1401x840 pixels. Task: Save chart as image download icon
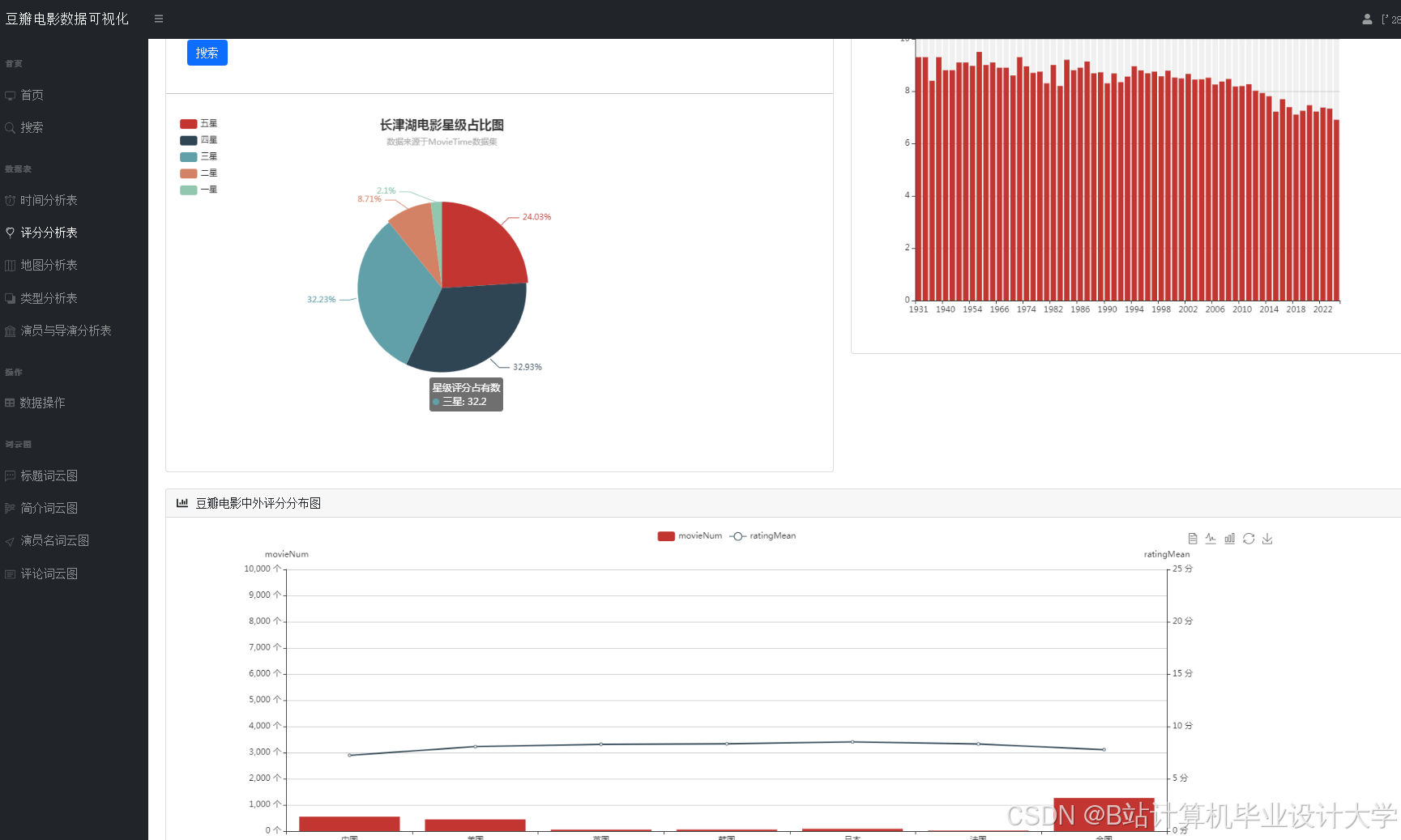point(1267,539)
